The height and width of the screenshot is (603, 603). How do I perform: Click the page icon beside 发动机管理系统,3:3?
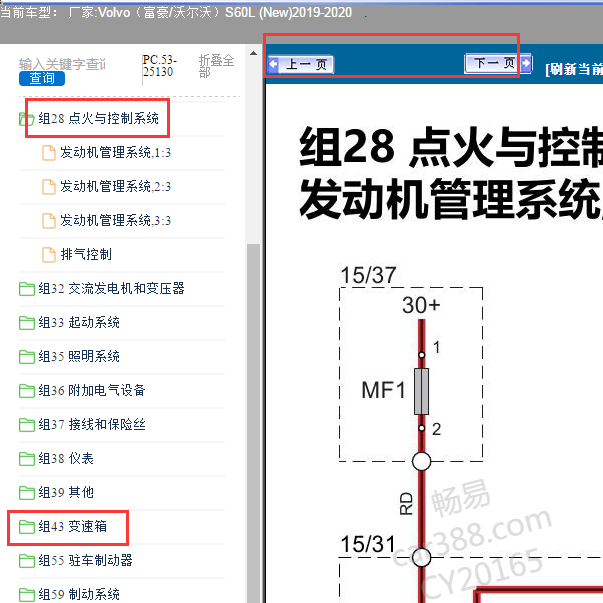(x=49, y=221)
